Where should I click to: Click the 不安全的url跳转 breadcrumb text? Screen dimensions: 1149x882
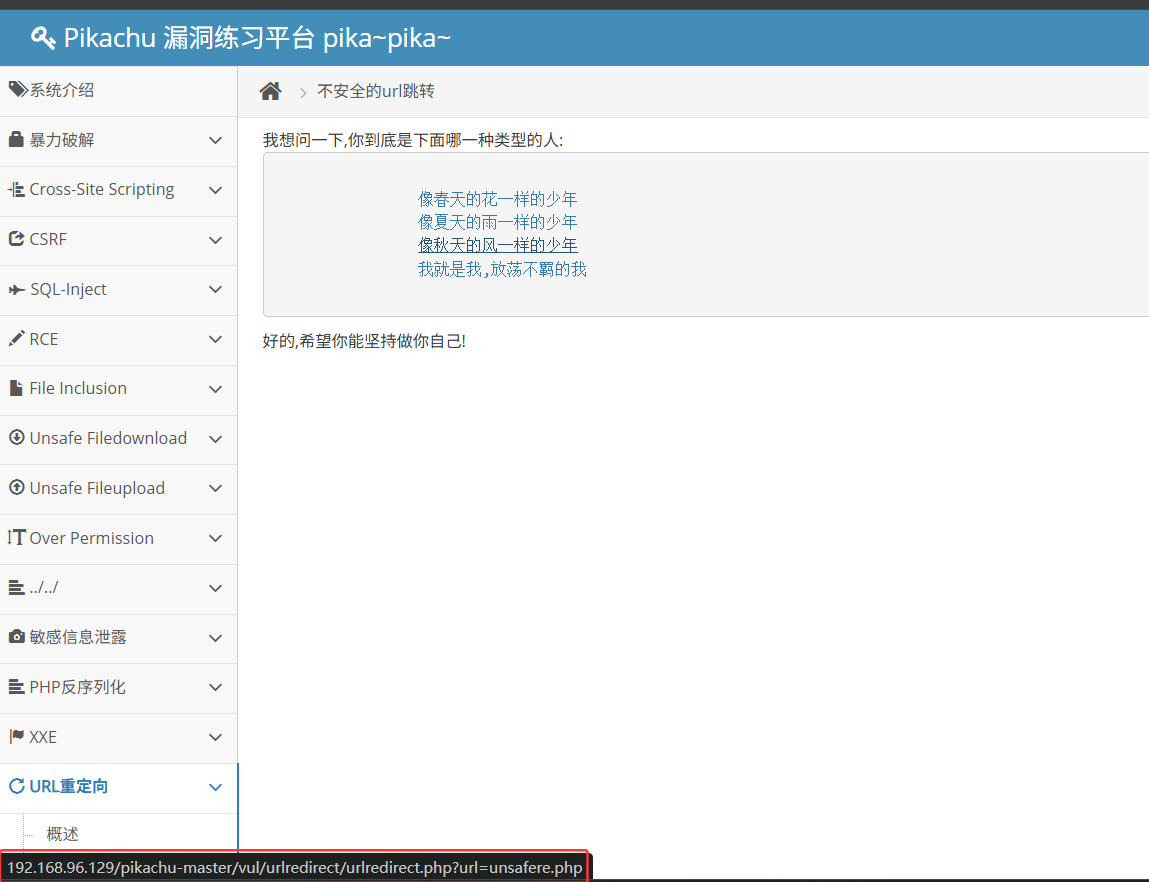[x=376, y=91]
